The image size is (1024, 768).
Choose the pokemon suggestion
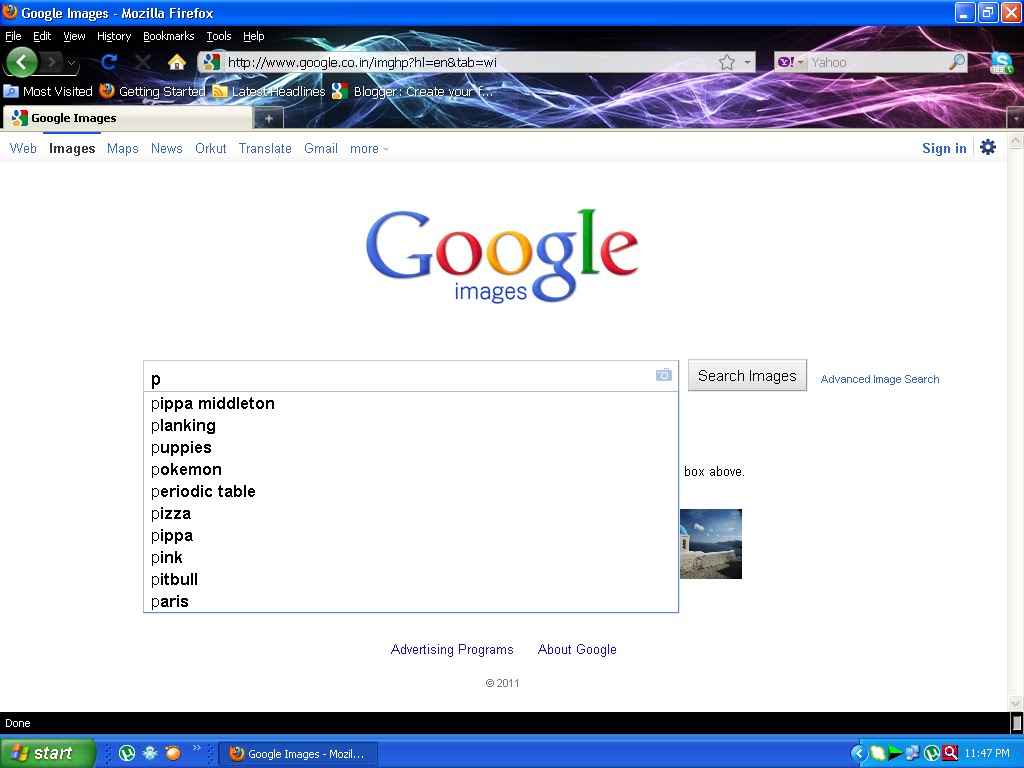[411, 470]
